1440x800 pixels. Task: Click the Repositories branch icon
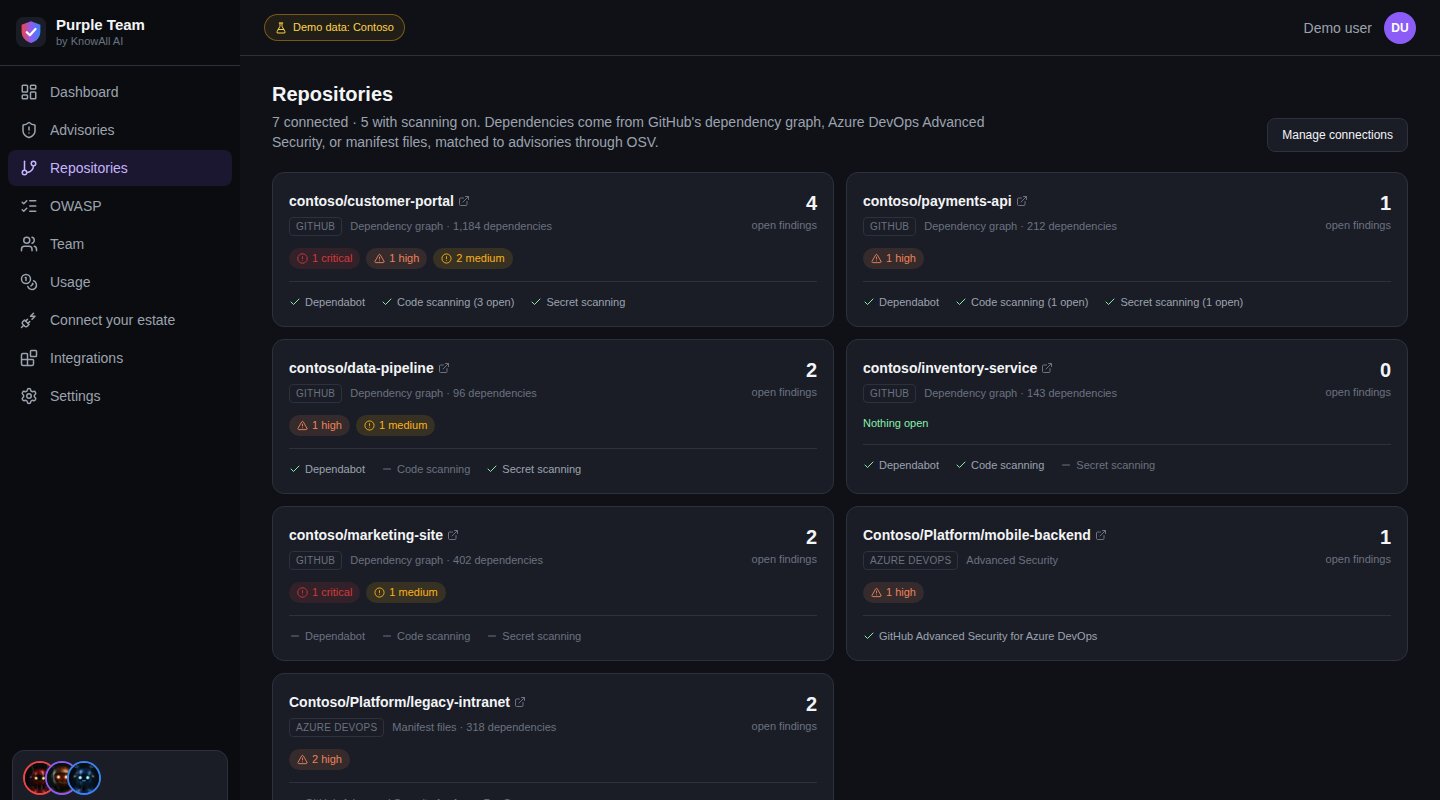(x=29, y=168)
